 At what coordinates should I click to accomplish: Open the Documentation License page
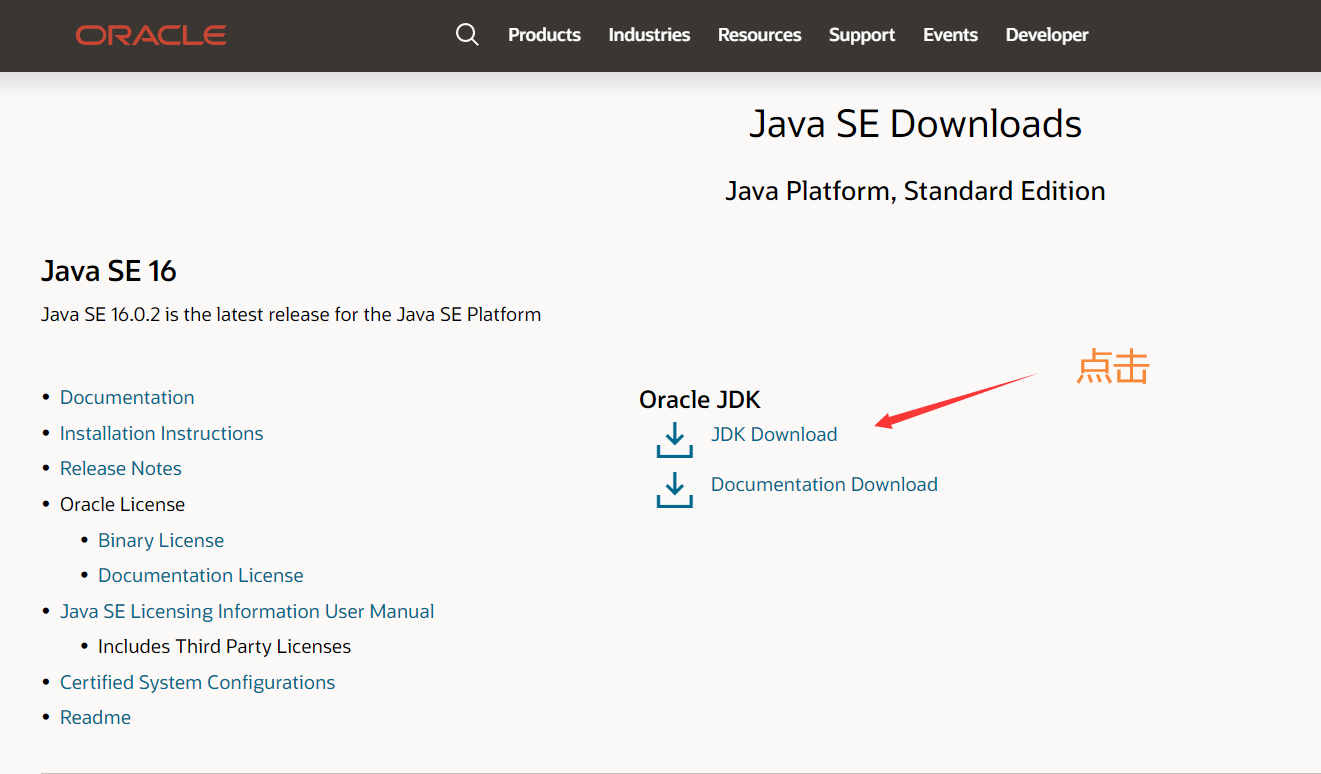[x=200, y=575]
